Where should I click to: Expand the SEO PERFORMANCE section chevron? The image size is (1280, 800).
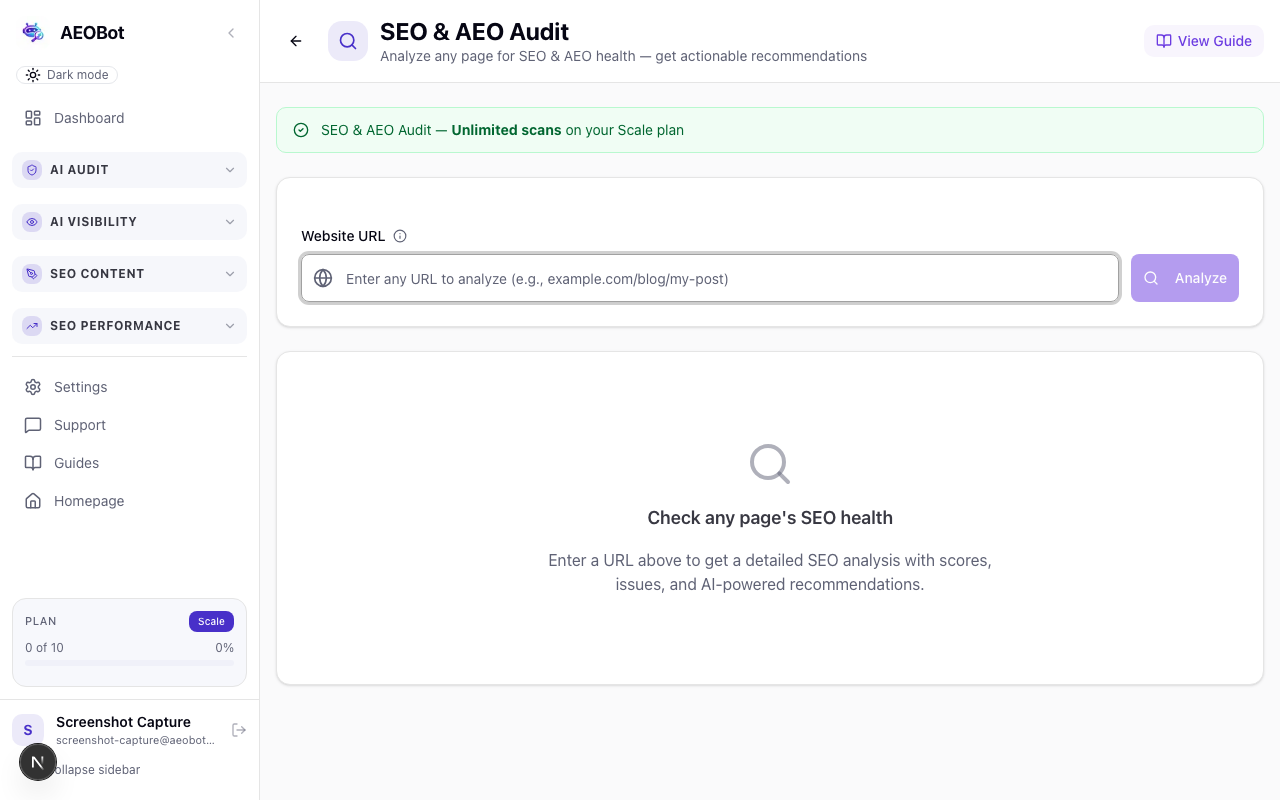click(x=230, y=326)
